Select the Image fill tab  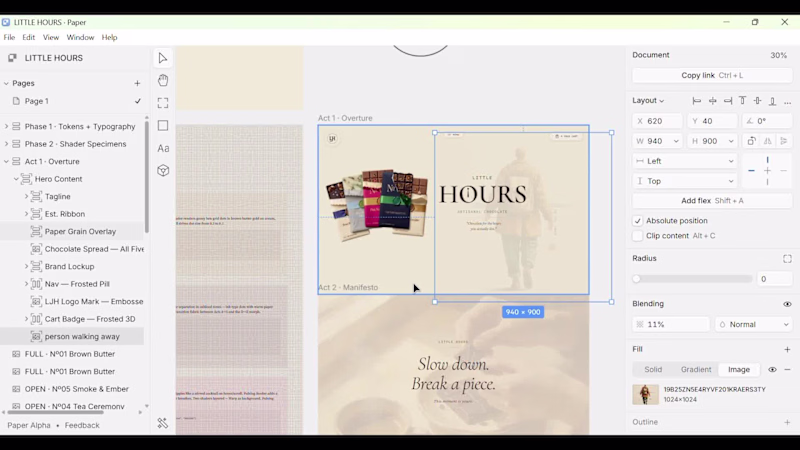coord(739,369)
